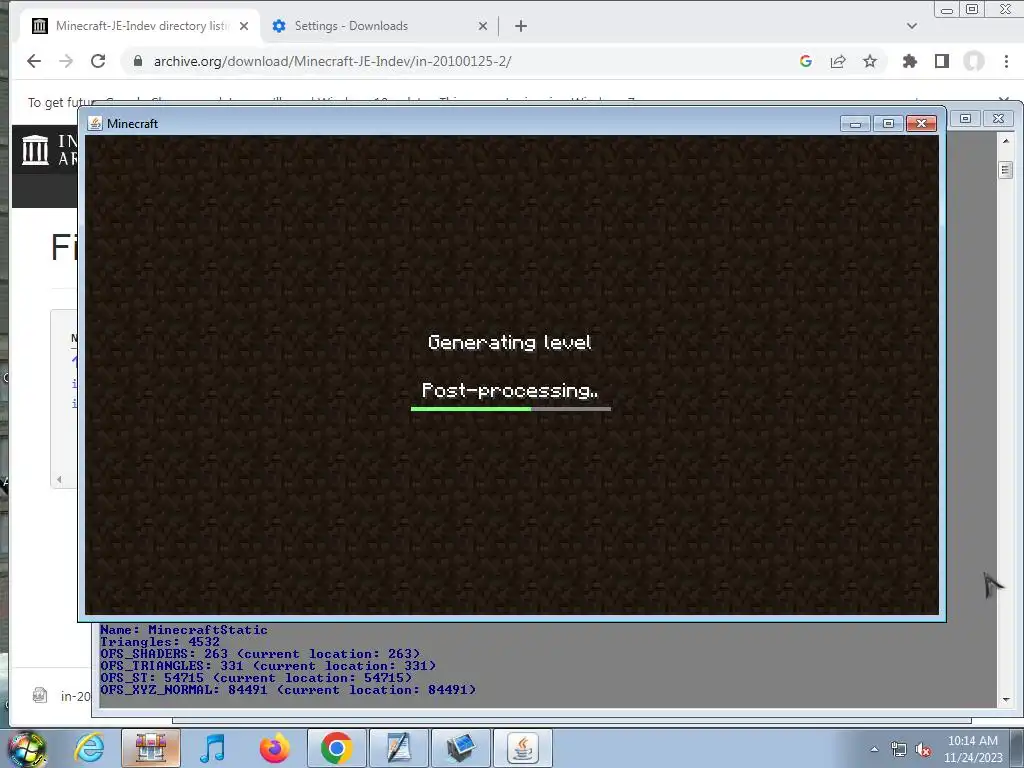Click console line starting "OFS_SHADERS: 263"
Image resolution: width=1024 pixels, height=768 pixels.
point(260,654)
